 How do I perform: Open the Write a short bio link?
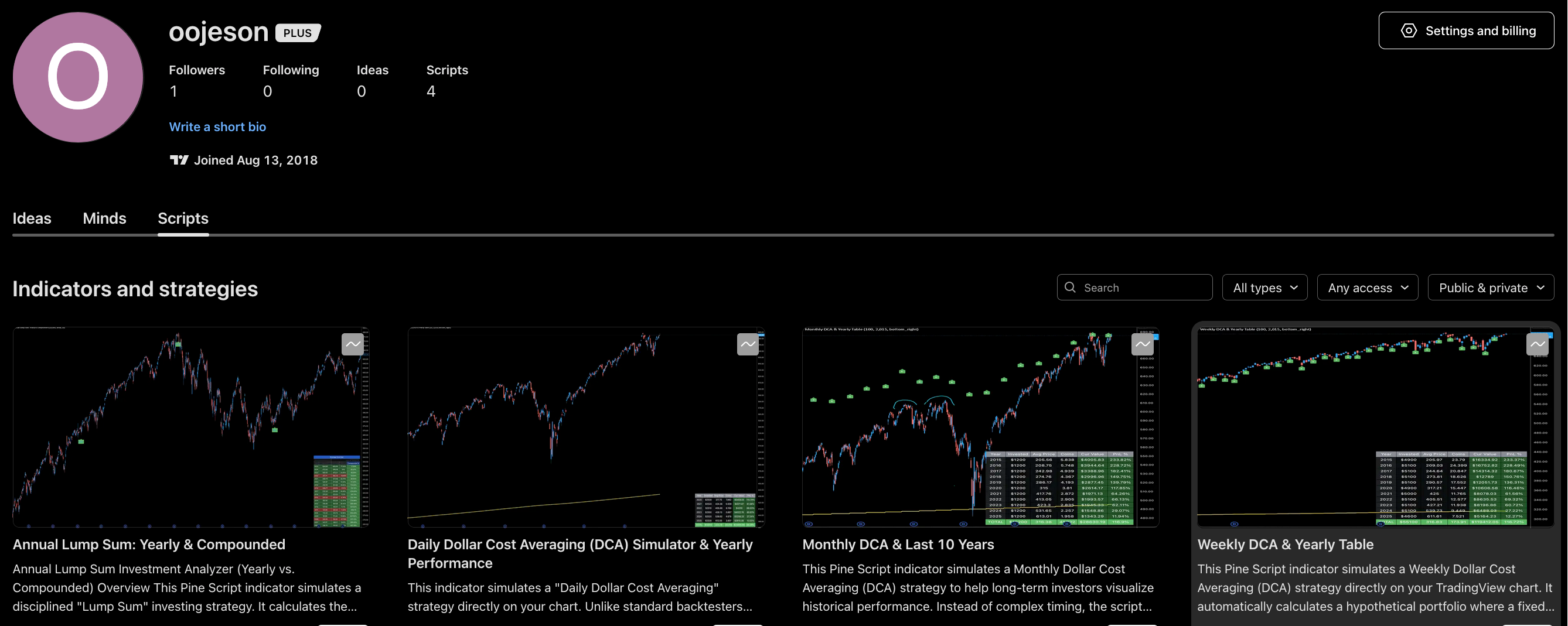(217, 126)
